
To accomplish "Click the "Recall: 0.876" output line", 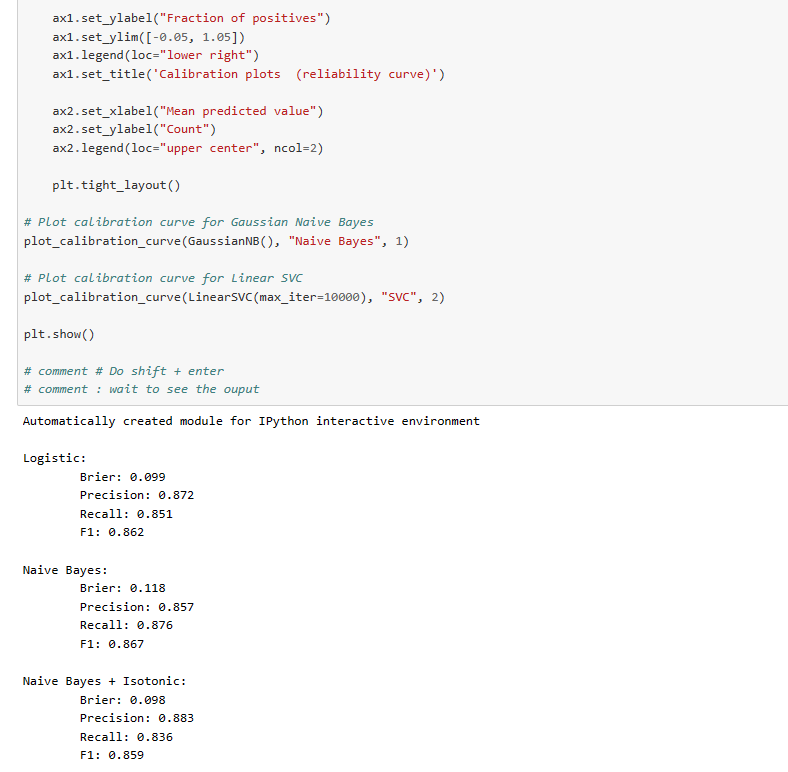I will coord(126,625).
